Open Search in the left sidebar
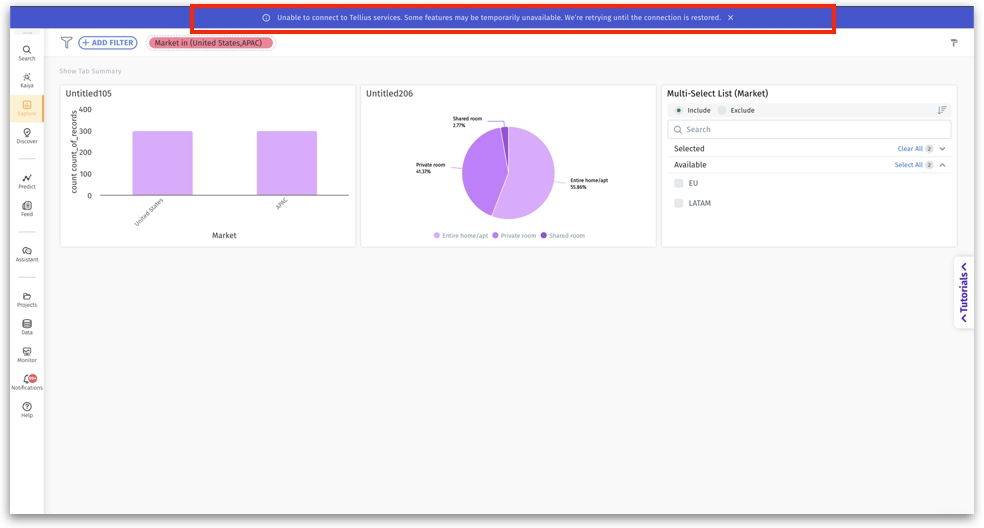The height and width of the screenshot is (528, 984). point(27,52)
